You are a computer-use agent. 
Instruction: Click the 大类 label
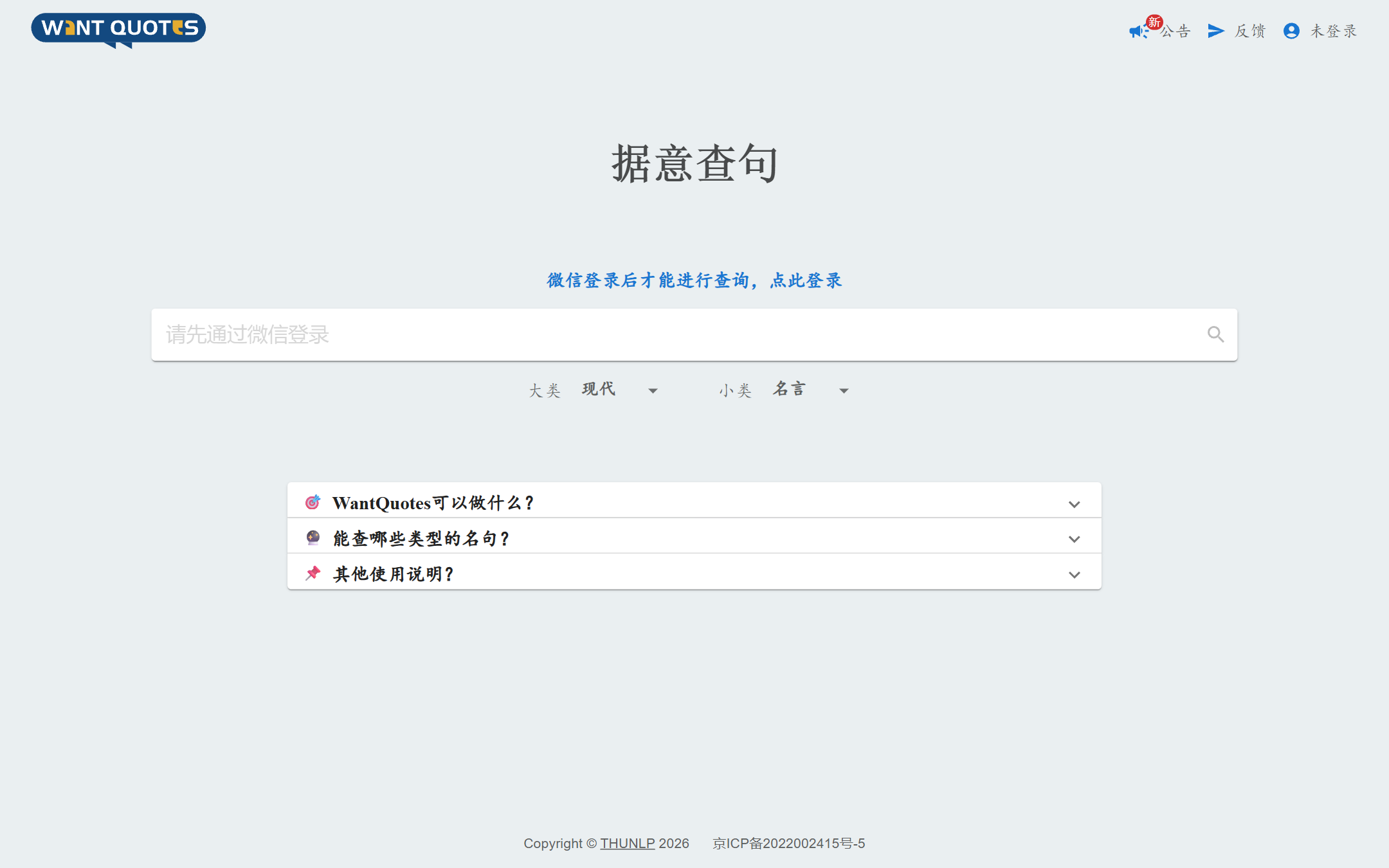[545, 391]
